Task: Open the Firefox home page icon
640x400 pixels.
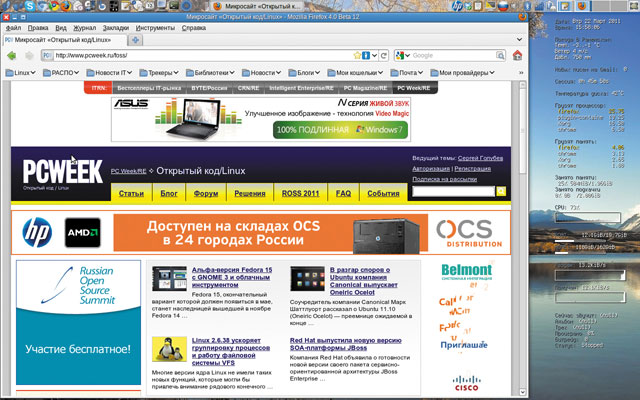Action: click(517, 55)
